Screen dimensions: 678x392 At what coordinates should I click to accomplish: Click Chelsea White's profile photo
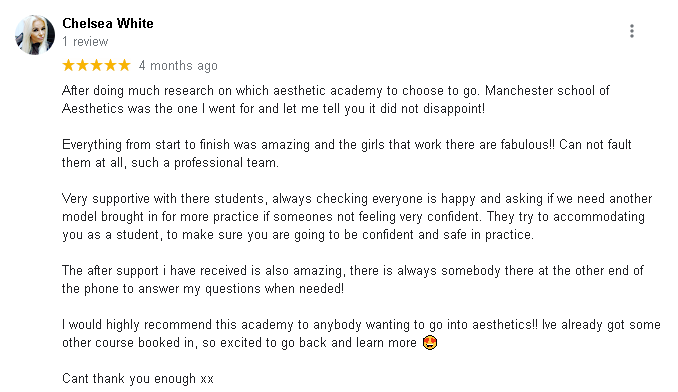click(35, 35)
